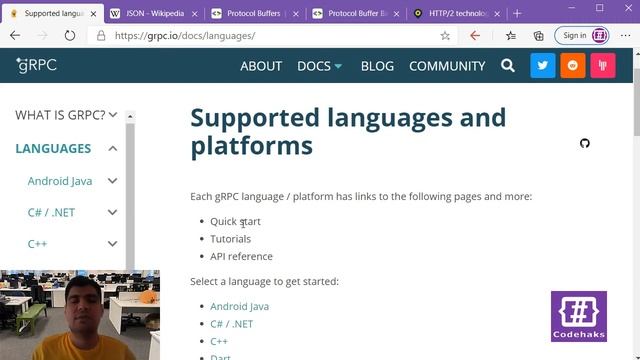640x360 pixels.
Task: Switch to the HTTP/2 technology tab
Action: 457,13
